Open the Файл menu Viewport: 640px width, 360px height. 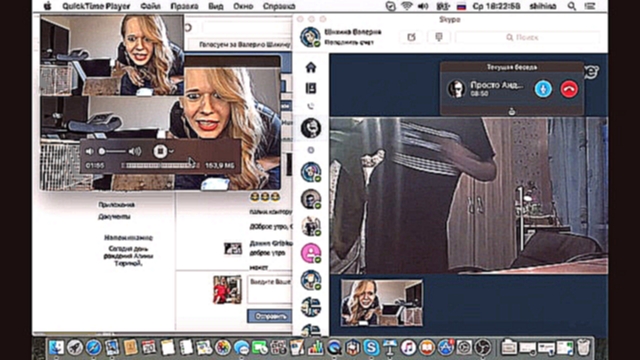coord(151,6)
